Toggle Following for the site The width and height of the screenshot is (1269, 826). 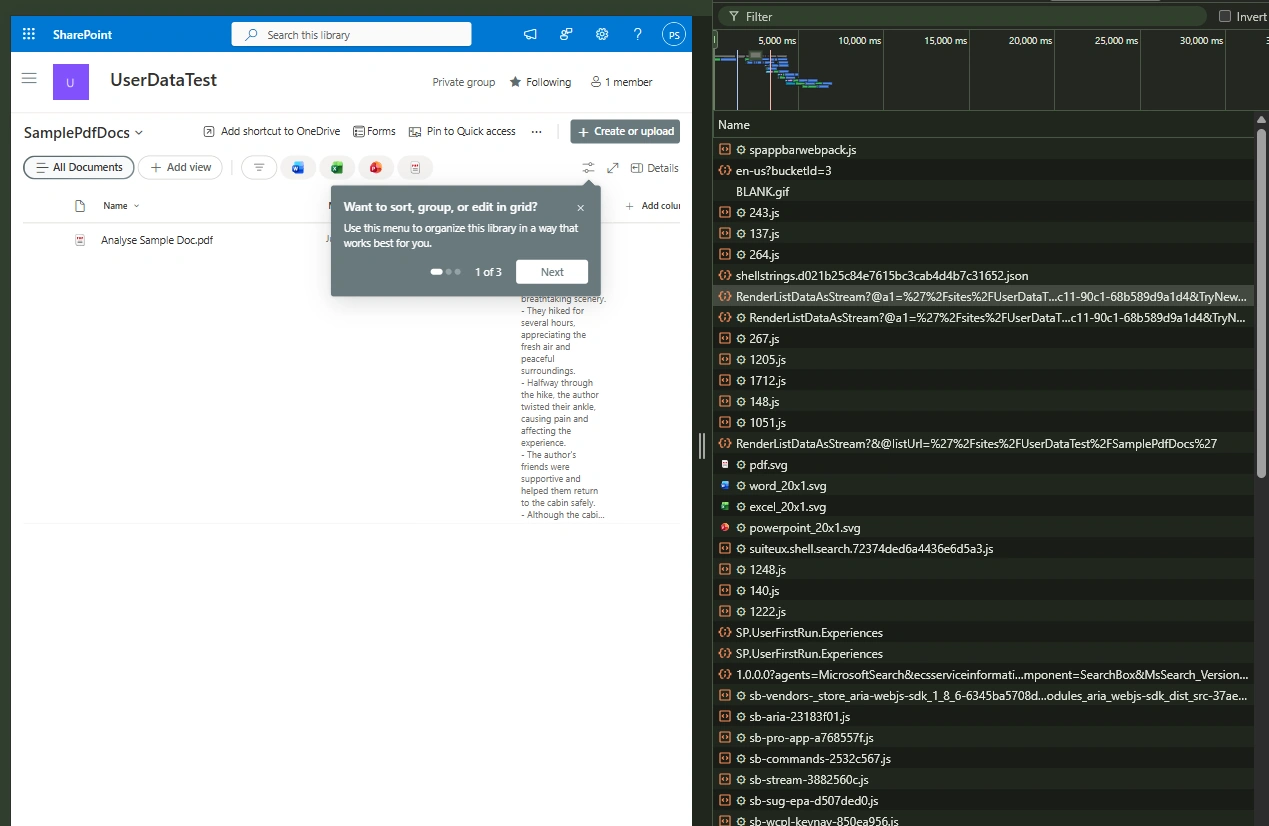point(540,82)
